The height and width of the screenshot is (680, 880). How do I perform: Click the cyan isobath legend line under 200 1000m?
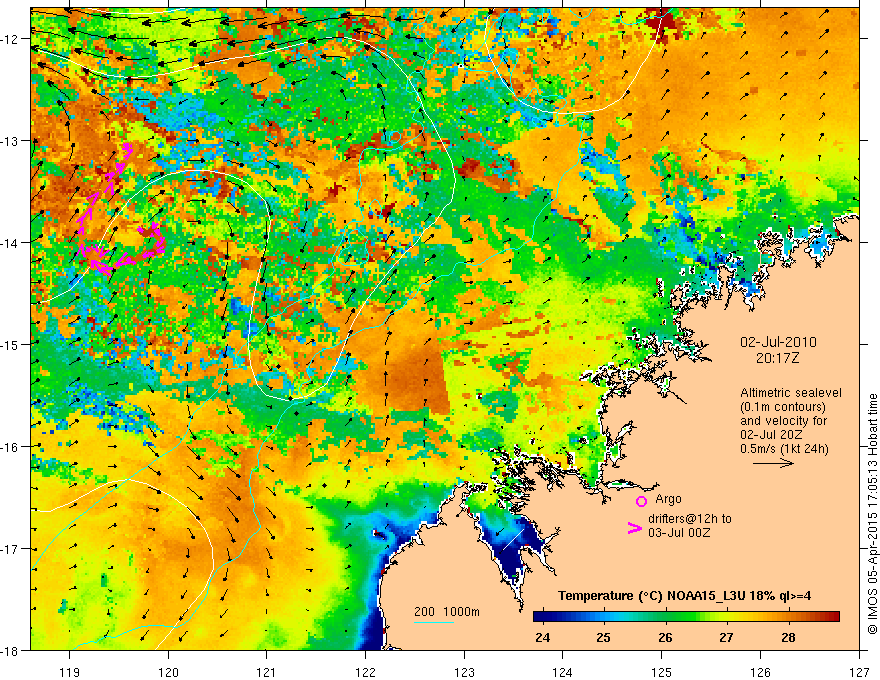click(x=434, y=622)
